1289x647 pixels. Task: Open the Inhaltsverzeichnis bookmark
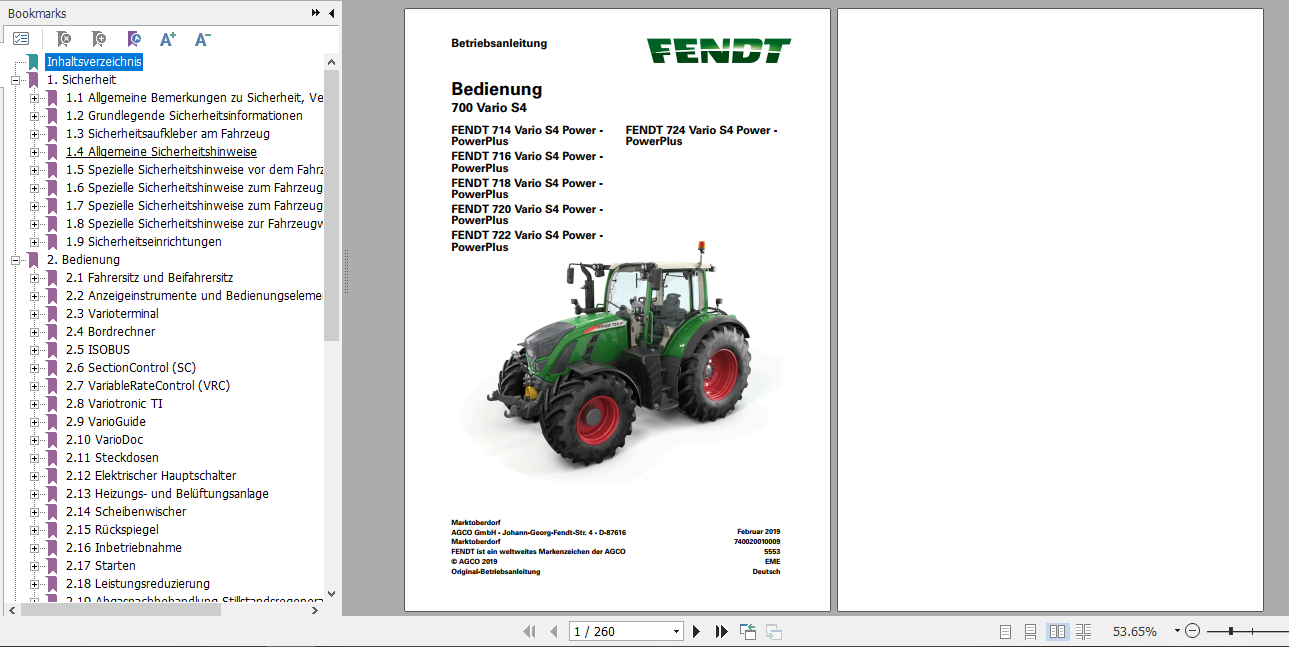(94, 62)
